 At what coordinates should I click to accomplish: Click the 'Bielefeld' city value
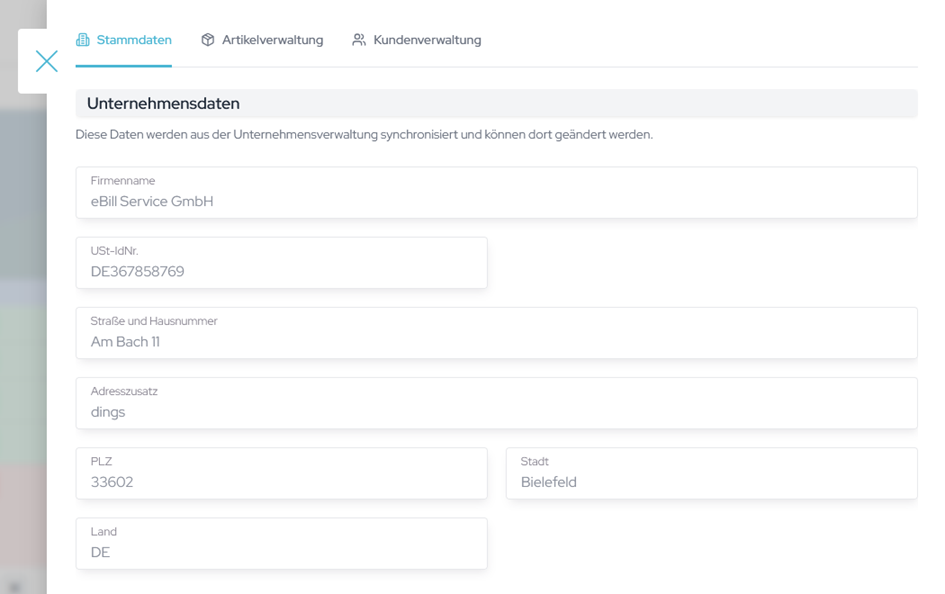[548, 482]
